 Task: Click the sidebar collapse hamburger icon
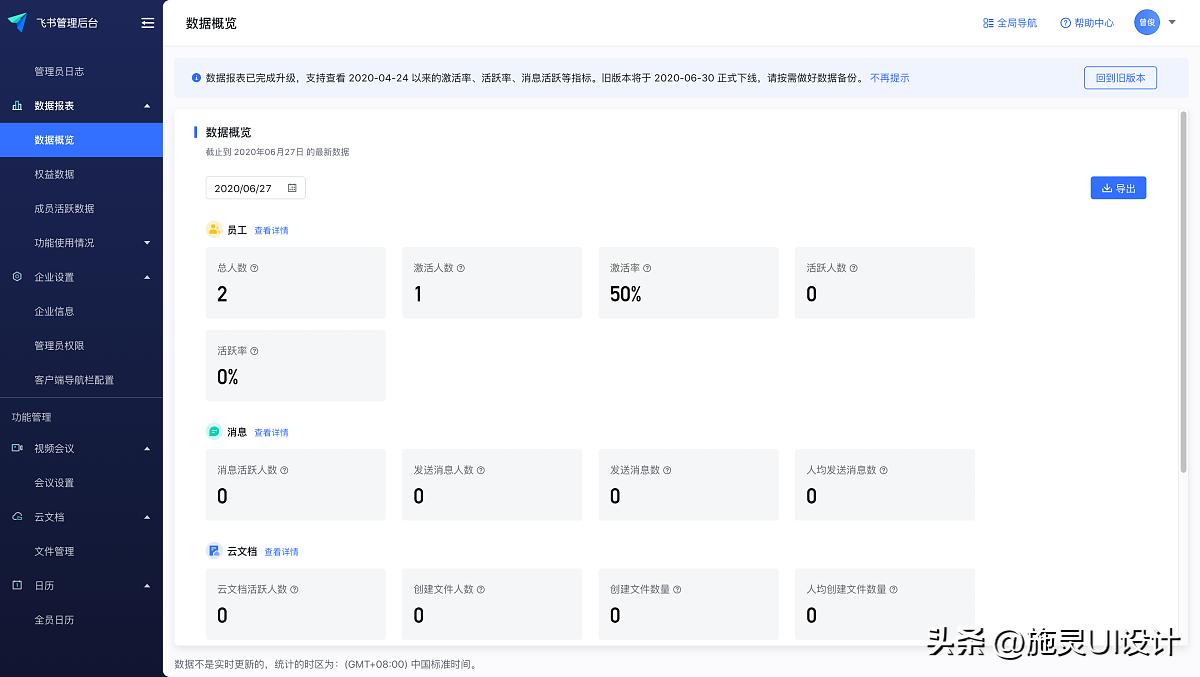(147, 22)
